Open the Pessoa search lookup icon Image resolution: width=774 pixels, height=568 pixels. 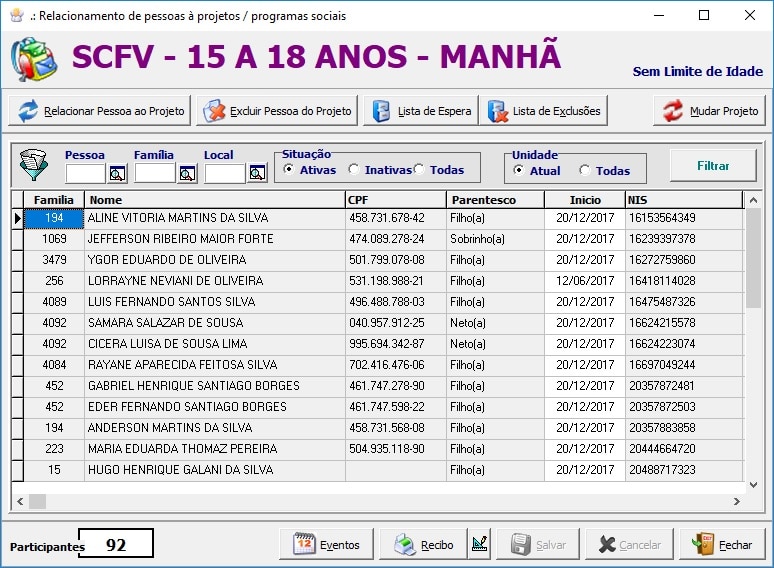pos(117,174)
